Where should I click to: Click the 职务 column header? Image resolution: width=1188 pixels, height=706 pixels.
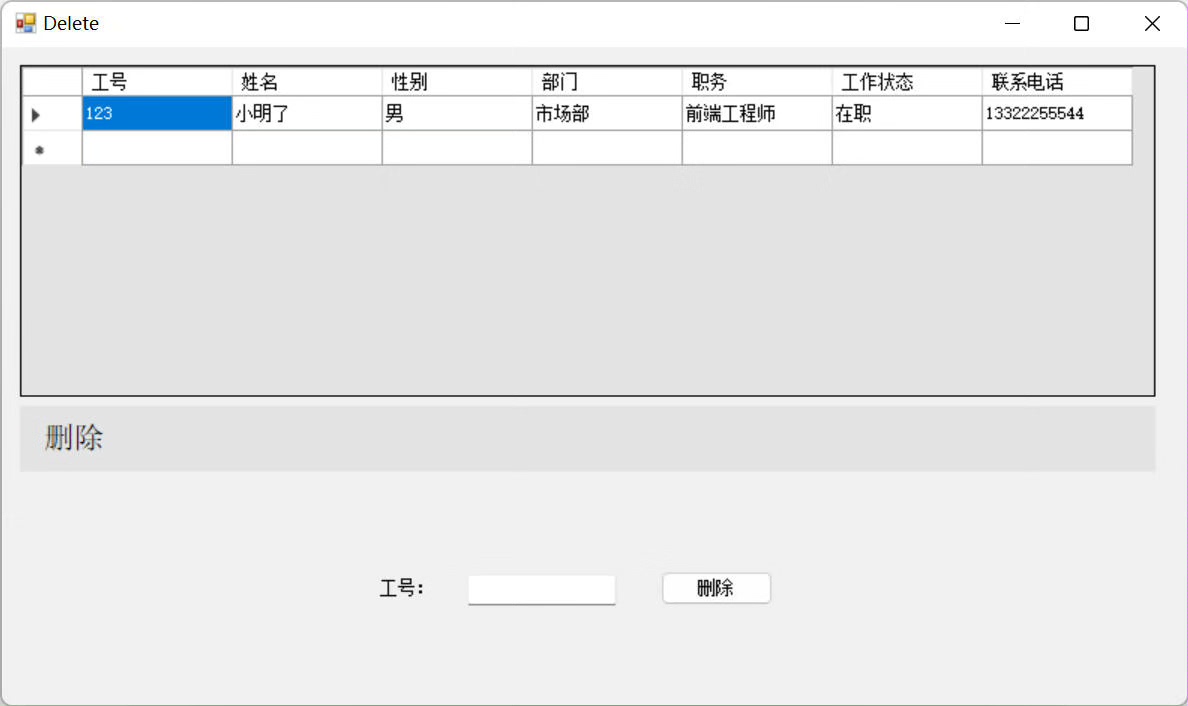(757, 82)
